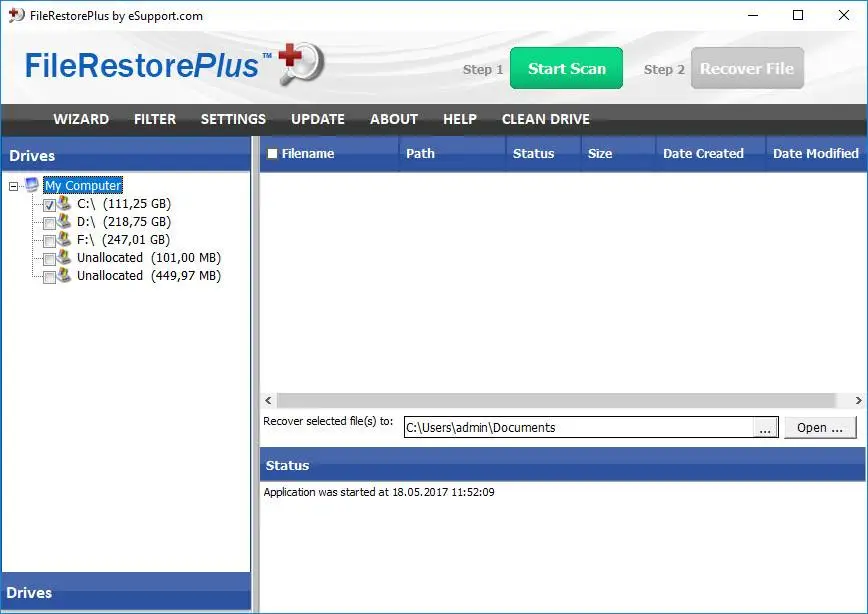Image resolution: width=868 pixels, height=614 pixels.
Task: Check the F:\ drive checkbox
Action: [49, 241]
